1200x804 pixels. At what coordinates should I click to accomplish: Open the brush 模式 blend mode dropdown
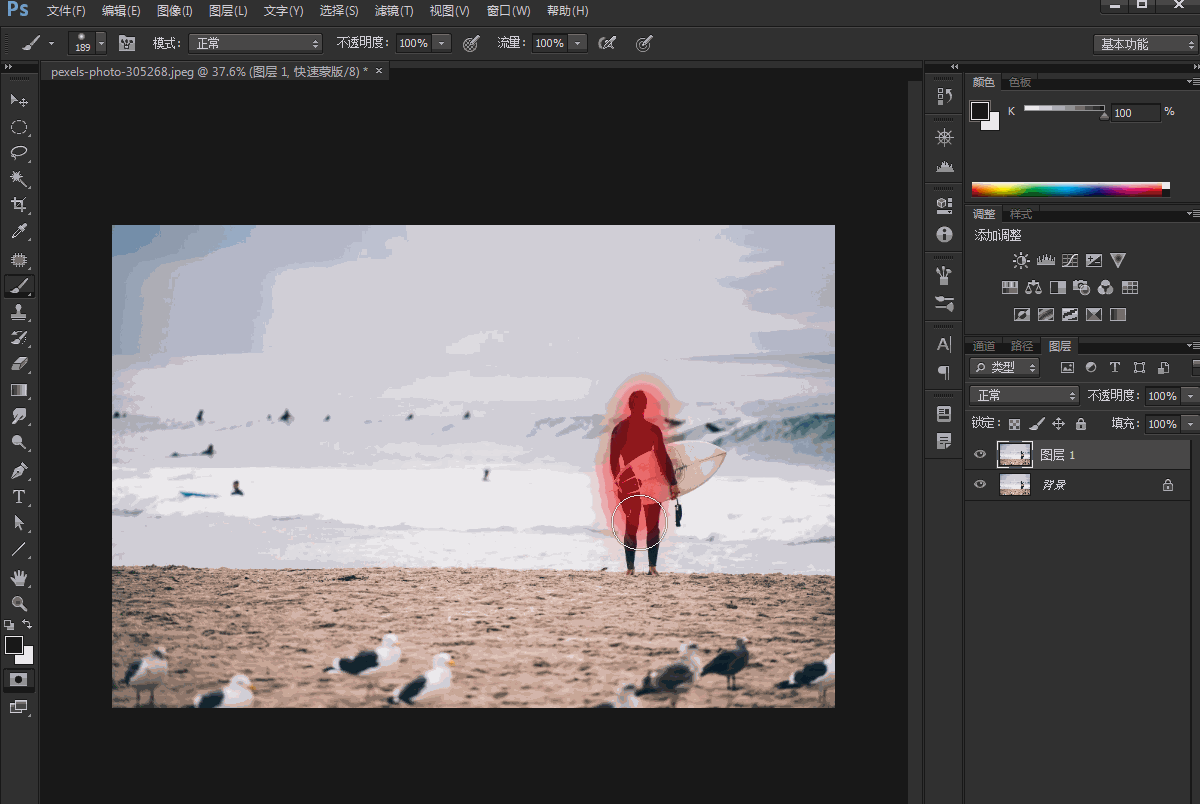256,43
